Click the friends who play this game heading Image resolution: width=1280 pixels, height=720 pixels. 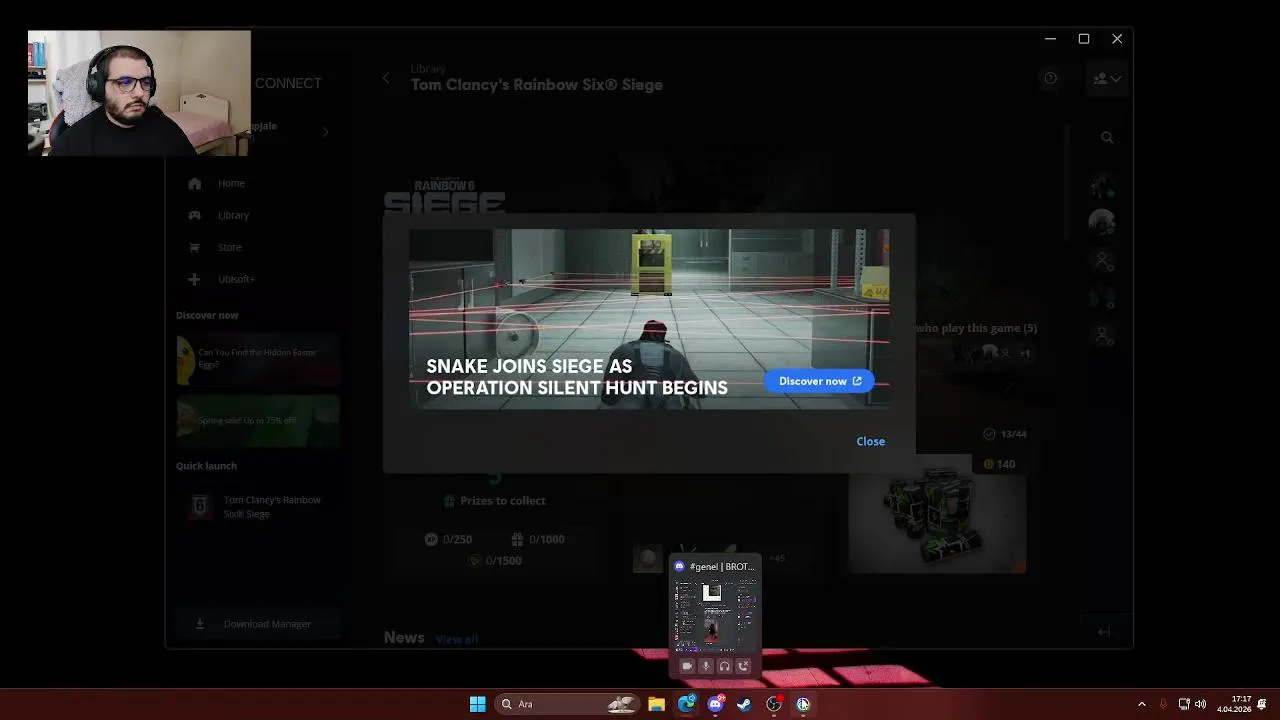pos(976,328)
